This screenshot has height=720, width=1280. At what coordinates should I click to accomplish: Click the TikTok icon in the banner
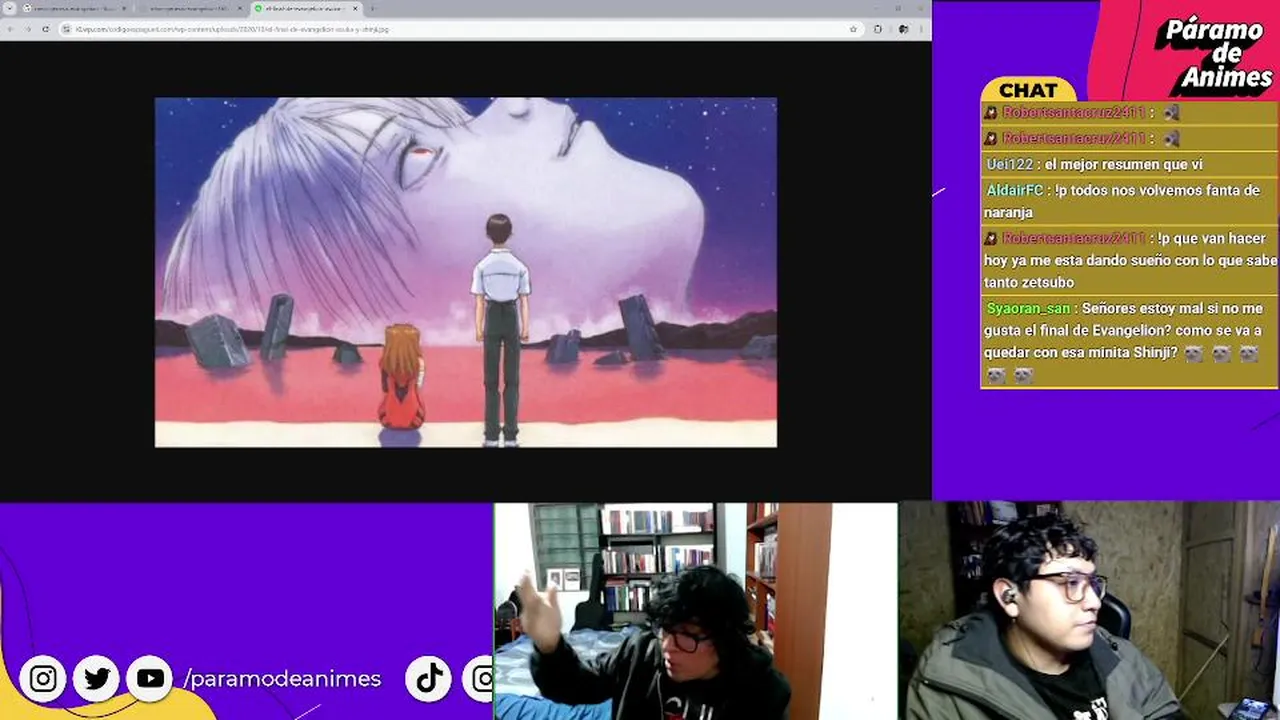pos(430,679)
